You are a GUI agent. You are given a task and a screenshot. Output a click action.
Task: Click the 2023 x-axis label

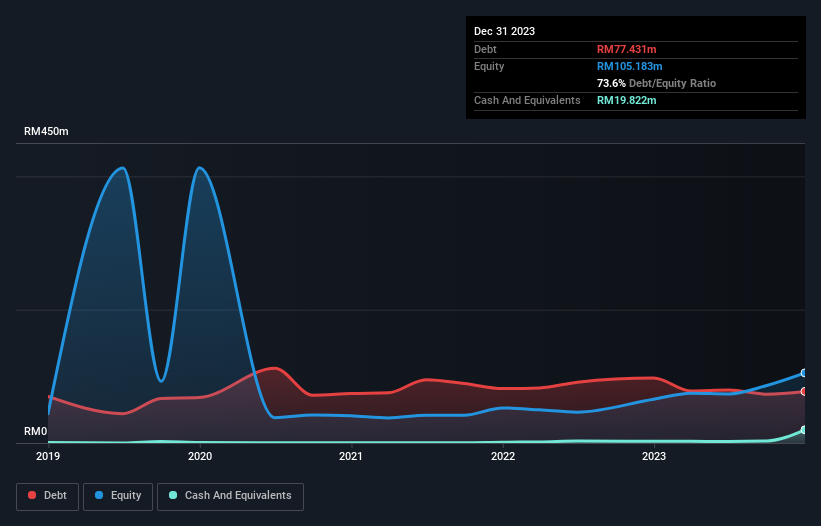654,456
